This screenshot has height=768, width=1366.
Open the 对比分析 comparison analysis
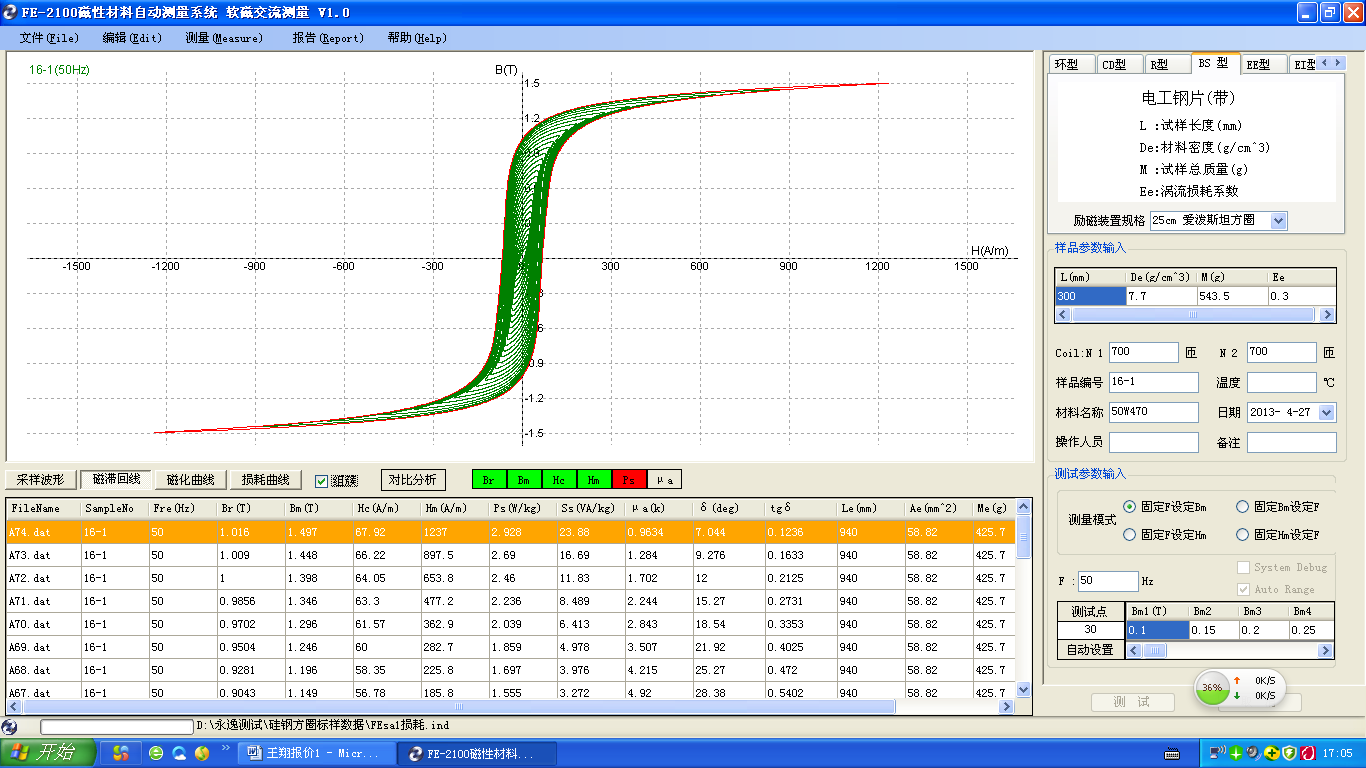[x=413, y=480]
